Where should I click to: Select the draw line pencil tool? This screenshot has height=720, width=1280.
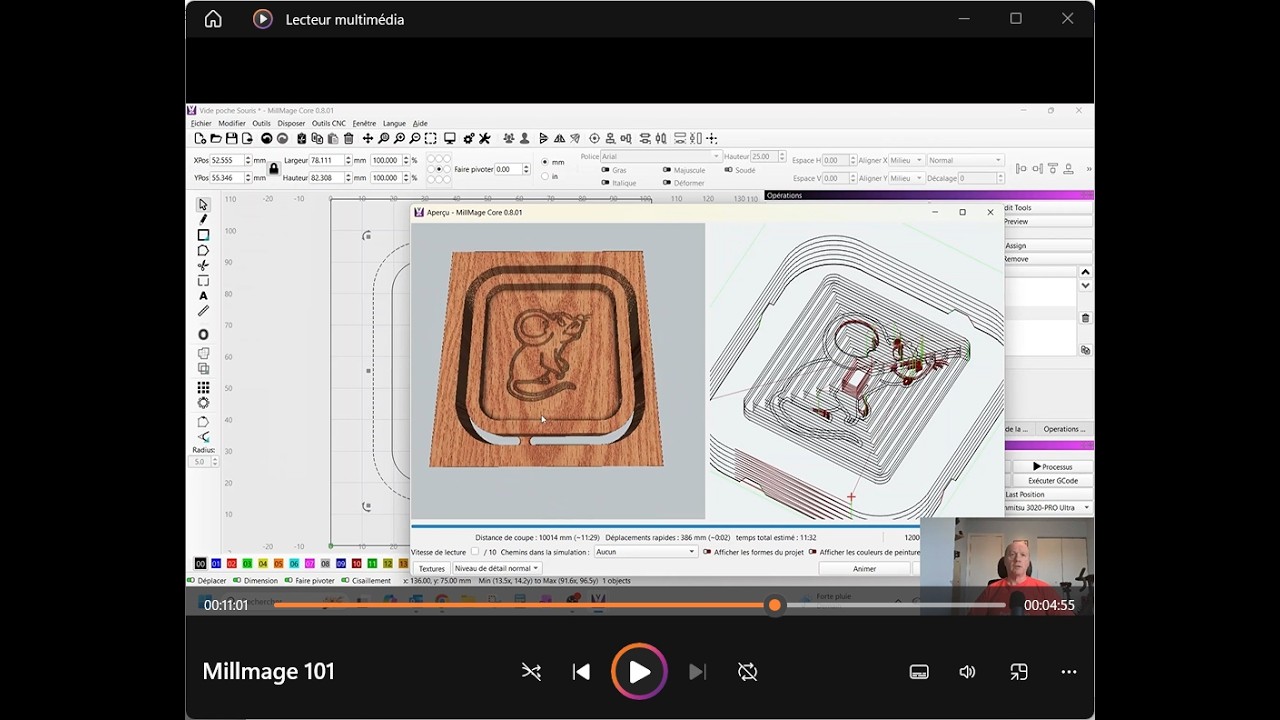click(203, 219)
